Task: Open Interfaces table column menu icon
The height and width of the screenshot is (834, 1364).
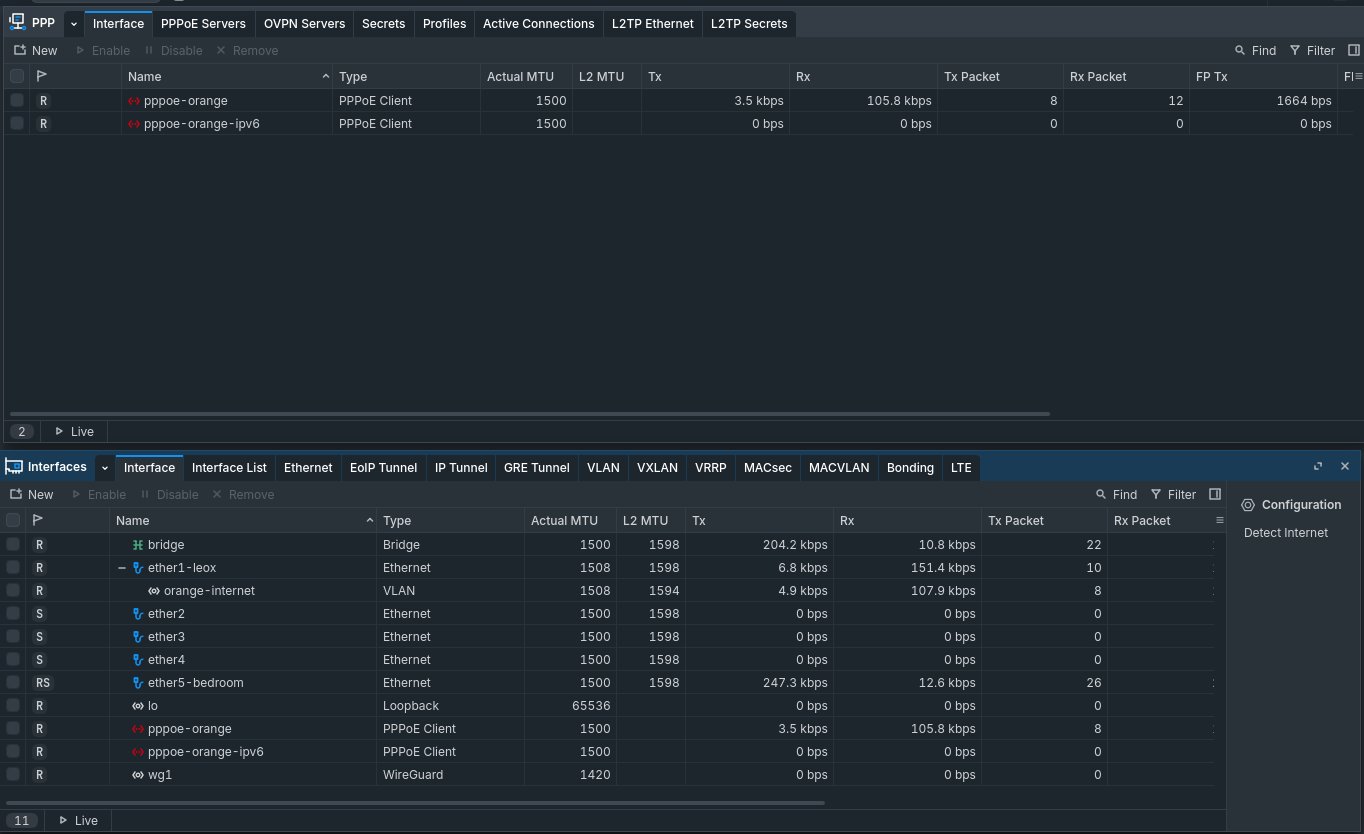Action: pyautogui.click(x=1220, y=520)
